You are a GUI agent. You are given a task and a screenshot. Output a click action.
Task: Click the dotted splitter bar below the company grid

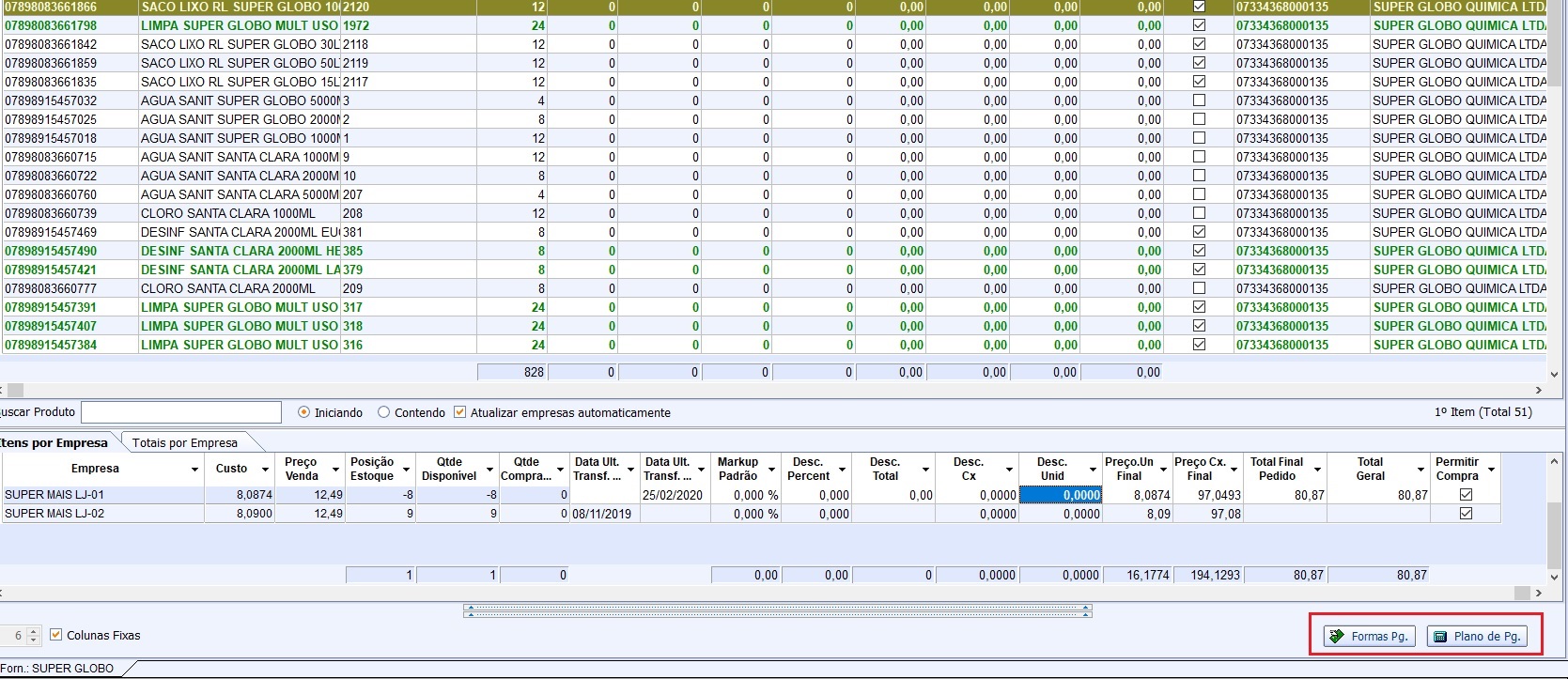[x=778, y=610]
